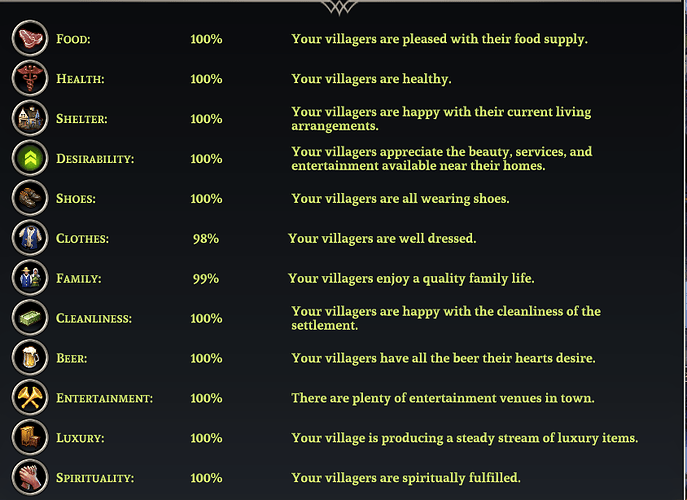
Task: Open the green Desirability chevron icon
Action: coord(28,158)
